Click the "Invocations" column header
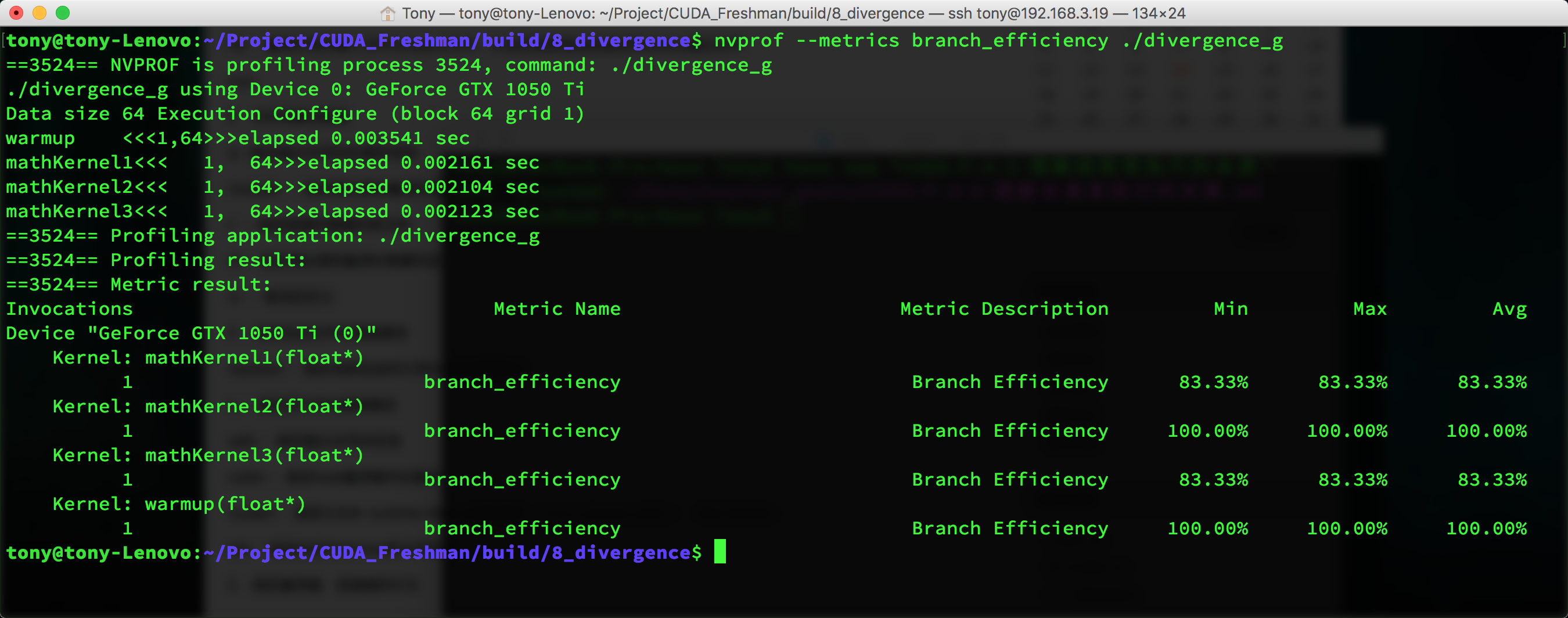This screenshot has height=618, width=1568. [69, 308]
